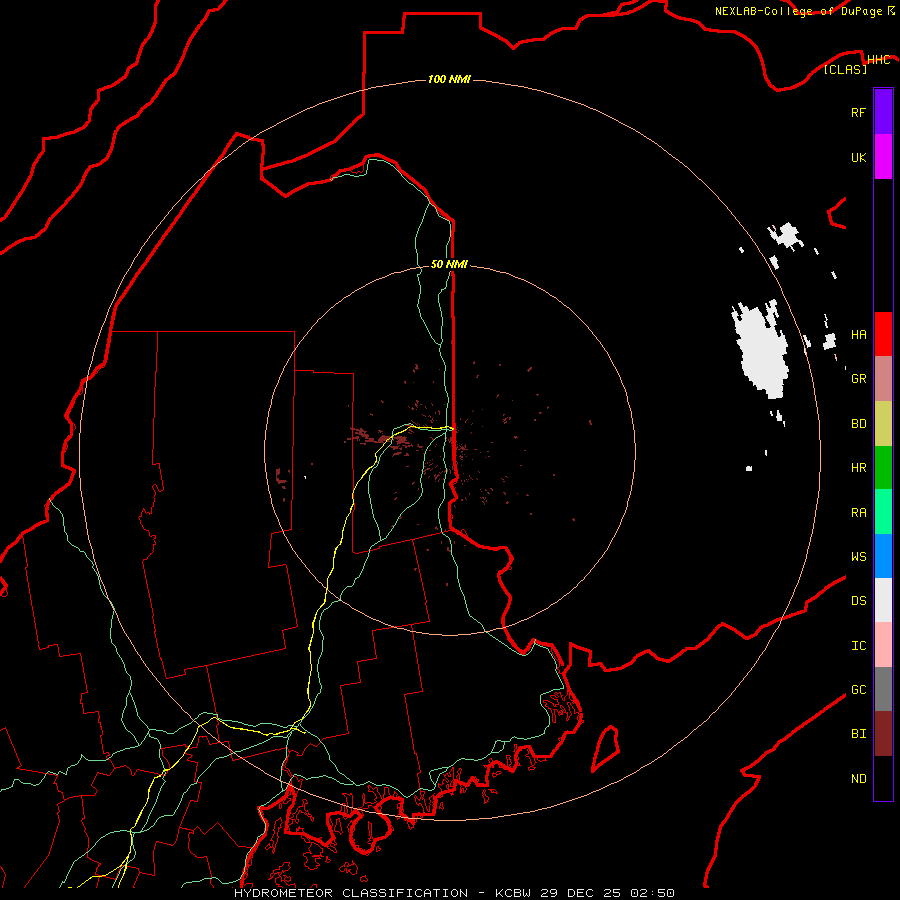900x900 pixels.
Task: Click the UK legend label
Action: pos(858,157)
